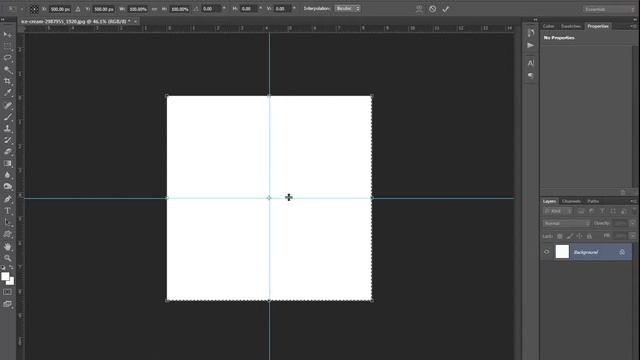Select the ice-cream document tab
Screen dimensions: 640x360
[x=76, y=21]
